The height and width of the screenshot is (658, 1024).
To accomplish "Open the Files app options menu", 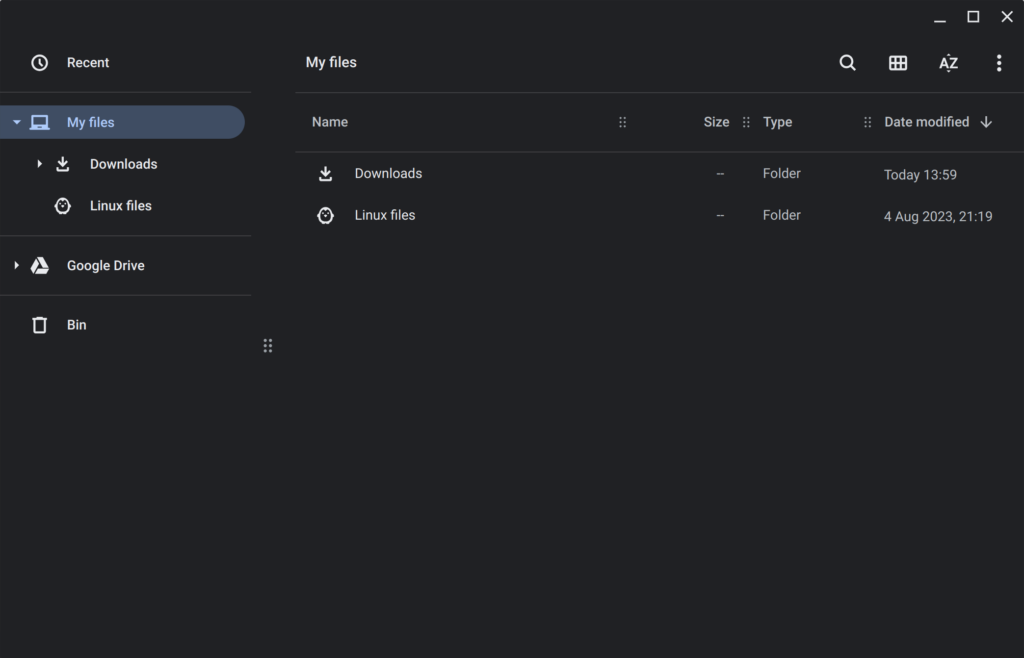I will pyautogui.click(x=999, y=62).
